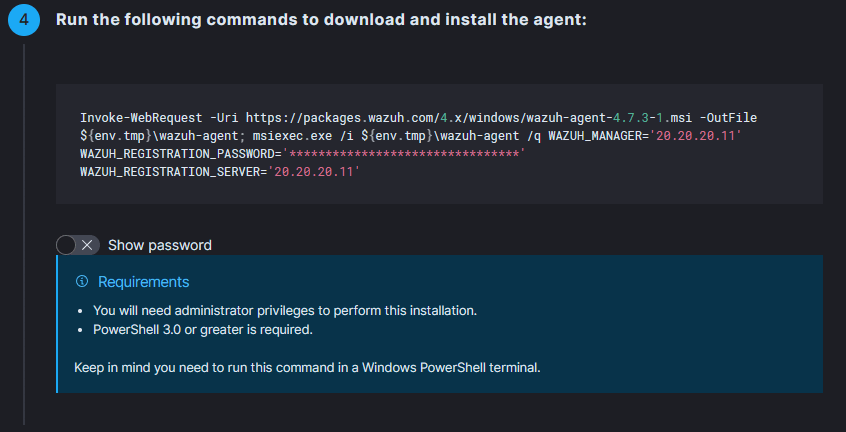
Task: Click the masked registration password asterisks
Action: [x=404, y=154]
